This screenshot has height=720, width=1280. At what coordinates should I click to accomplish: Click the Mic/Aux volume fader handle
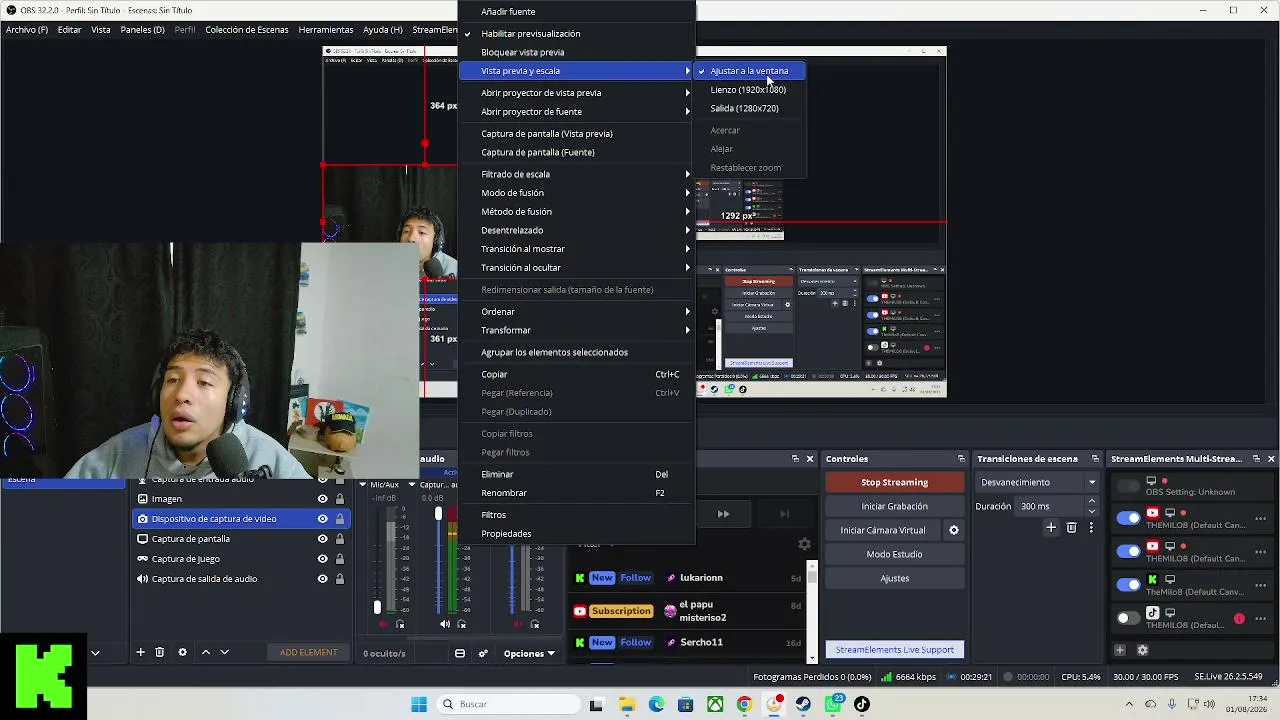point(377,607)
